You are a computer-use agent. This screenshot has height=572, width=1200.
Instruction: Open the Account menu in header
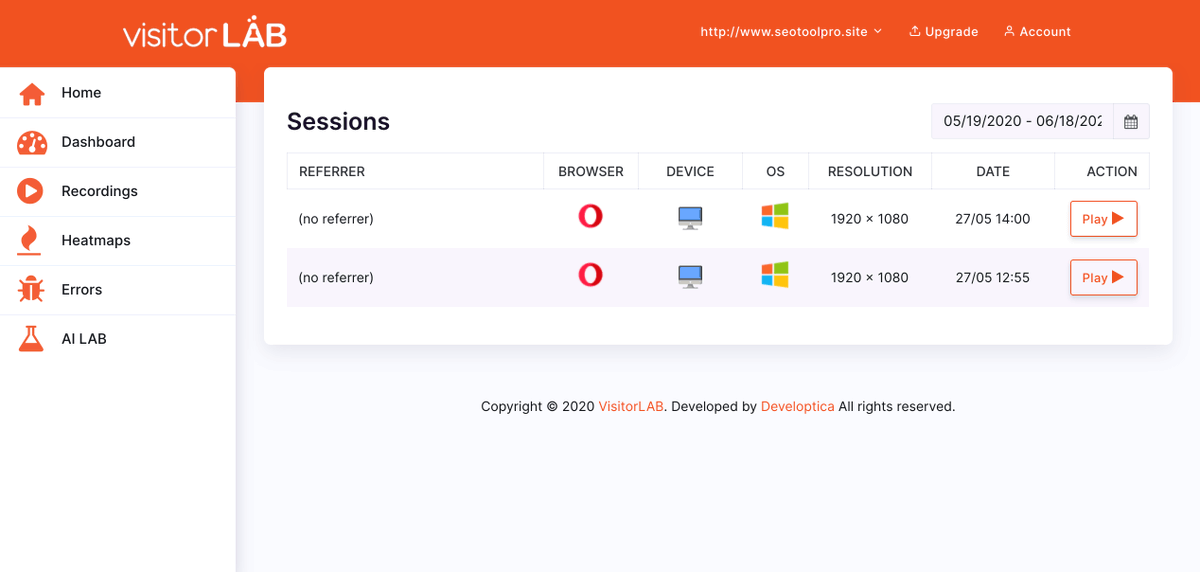tap(1037, 32)
